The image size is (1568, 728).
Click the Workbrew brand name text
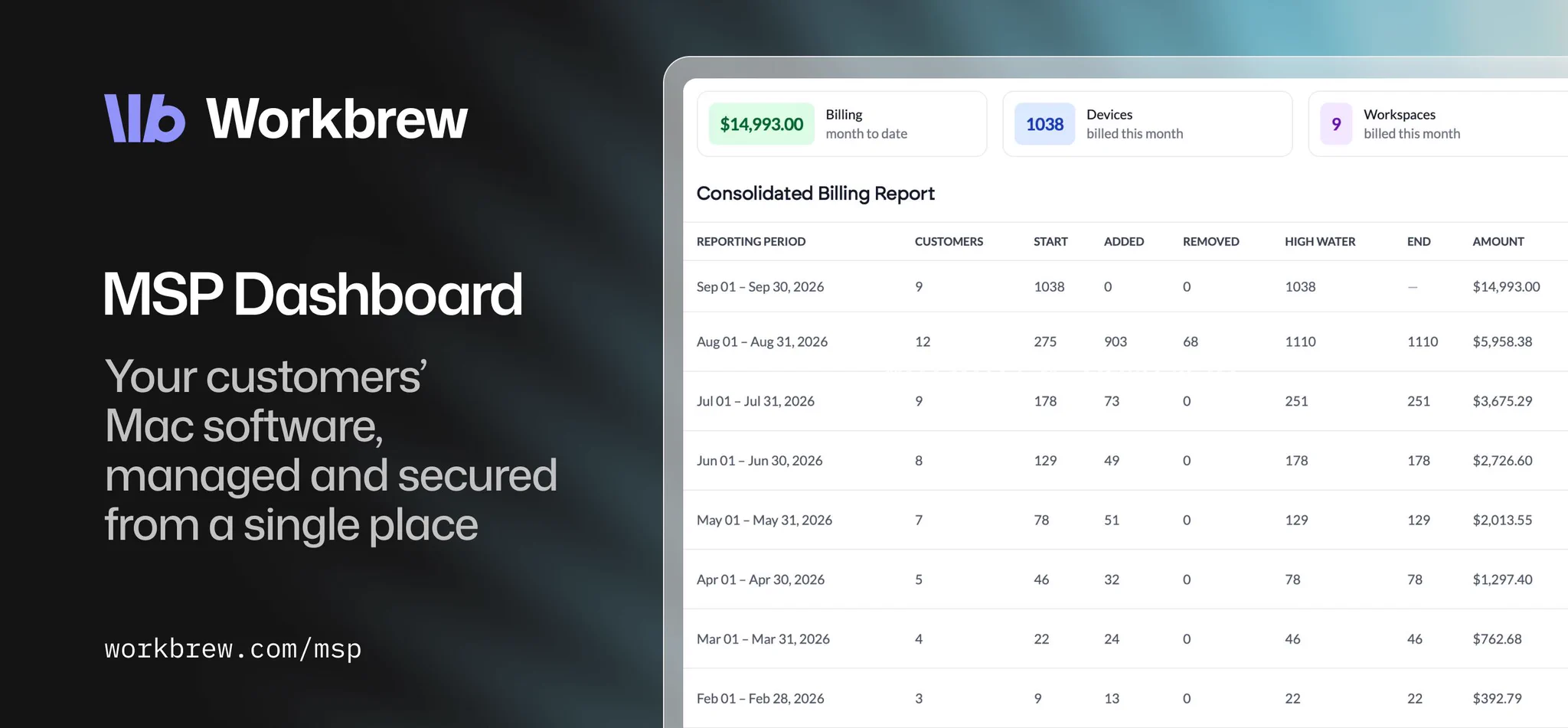(x=337, y=119)
